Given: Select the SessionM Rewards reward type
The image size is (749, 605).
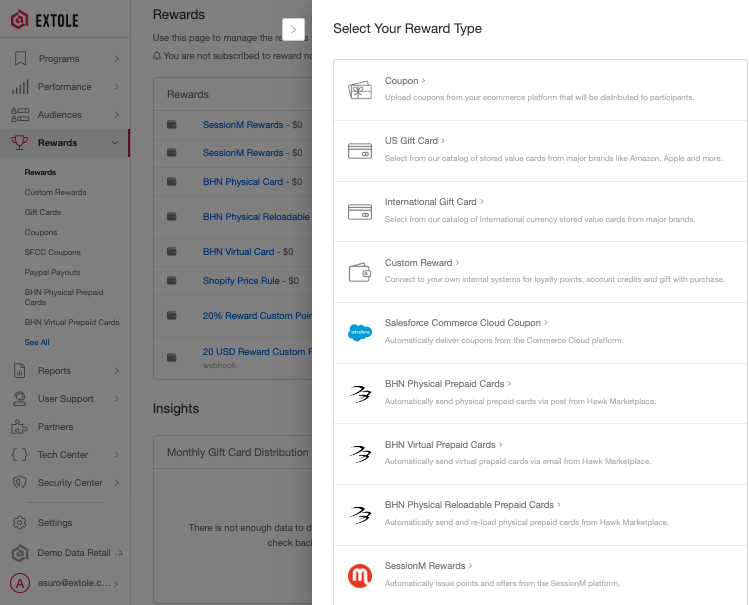Looking at the screenshot, I should 540,575.
